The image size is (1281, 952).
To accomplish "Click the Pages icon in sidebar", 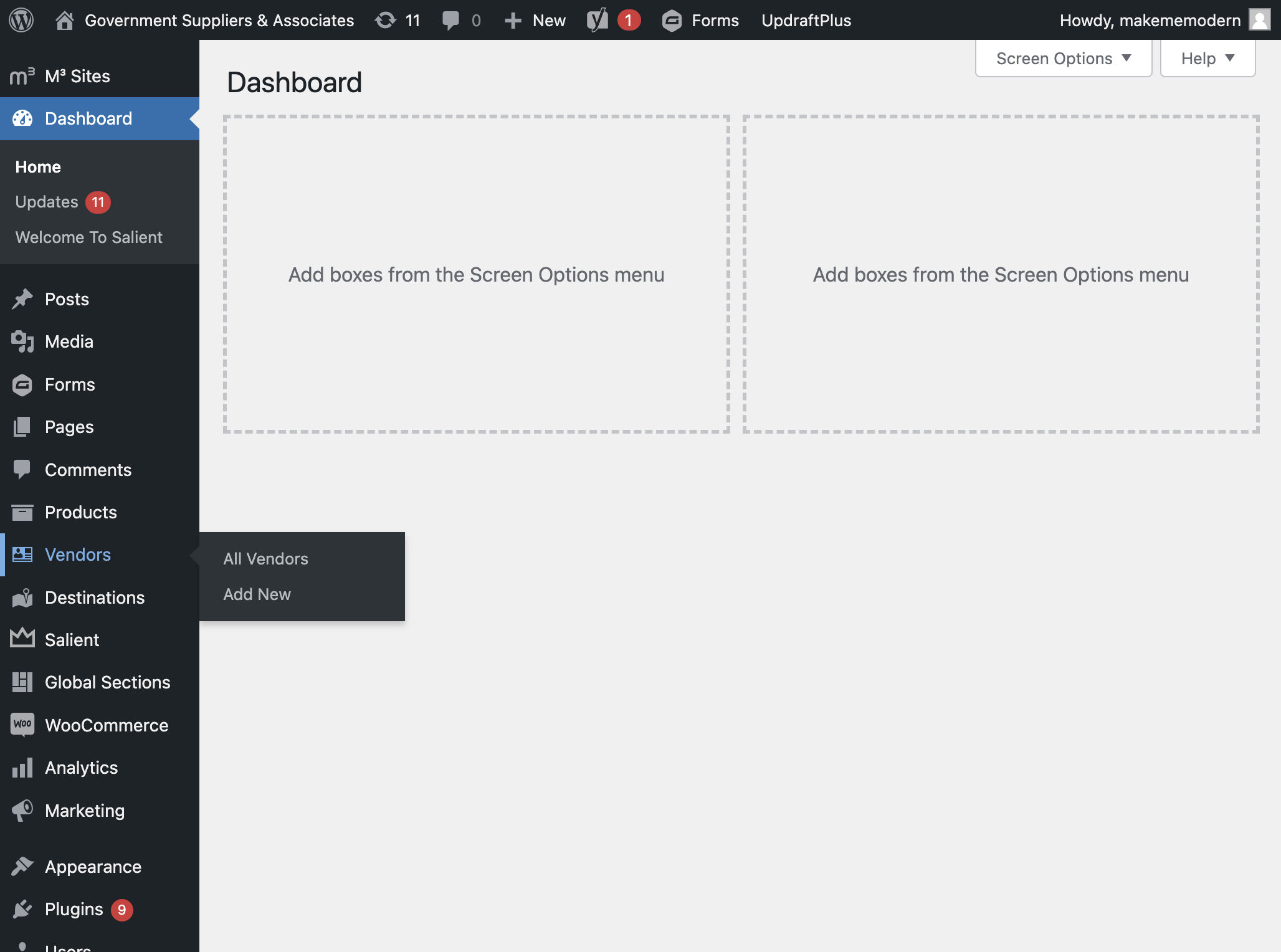I will (22, 427).
